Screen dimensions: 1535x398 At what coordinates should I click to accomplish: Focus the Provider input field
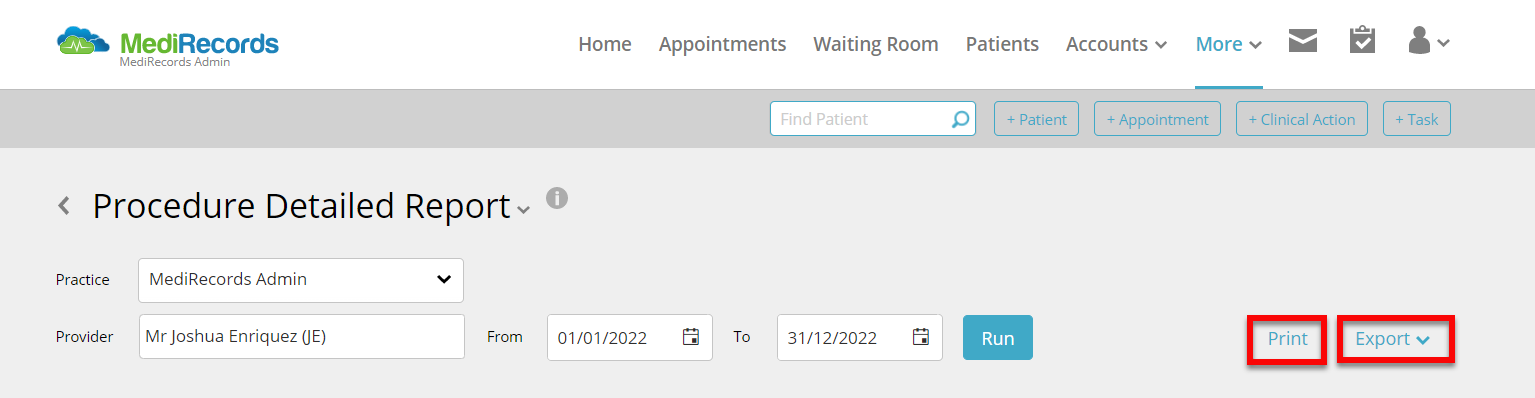302,337
